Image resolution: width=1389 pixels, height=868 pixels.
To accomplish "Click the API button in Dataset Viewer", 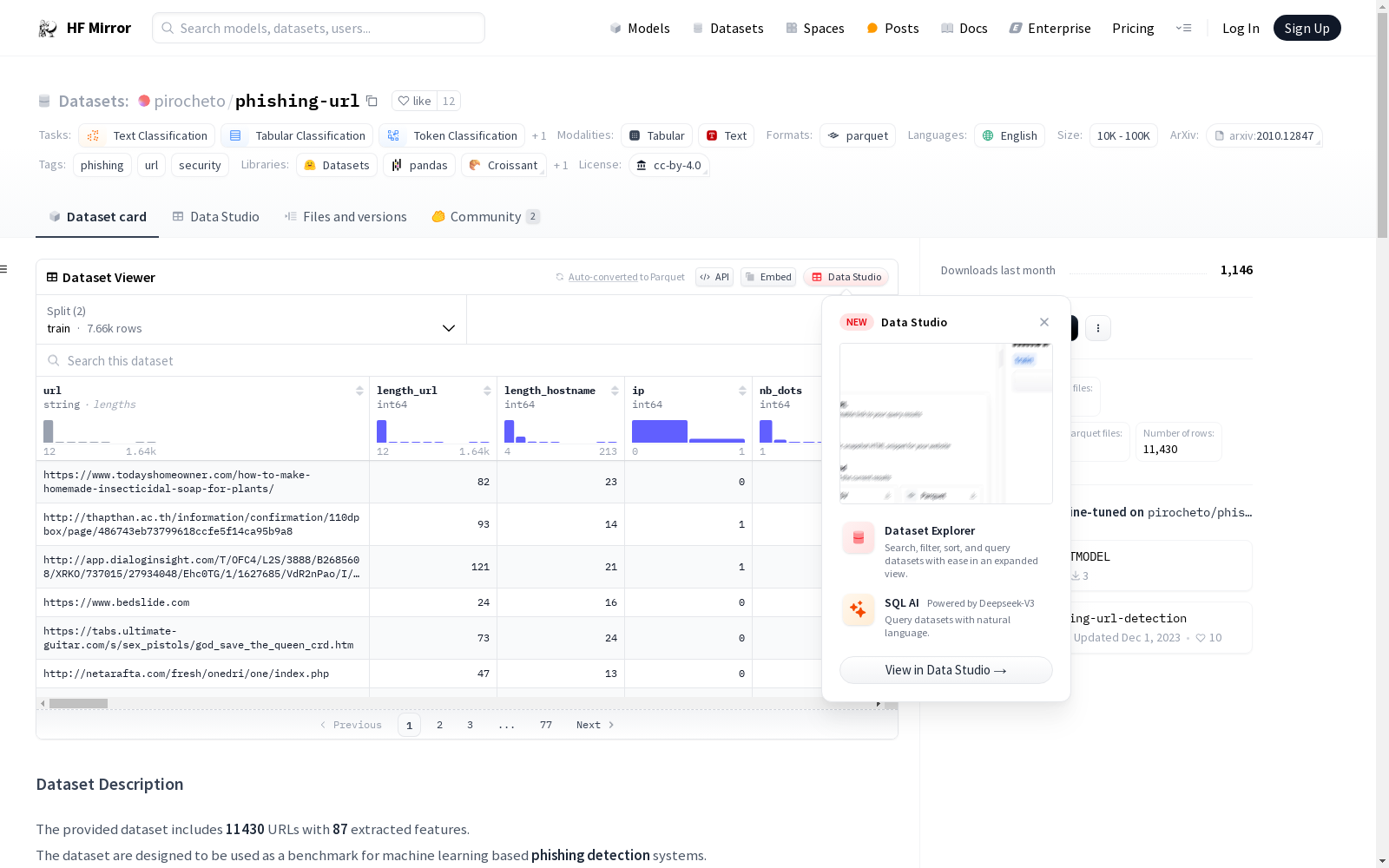I will click(714, 277).
